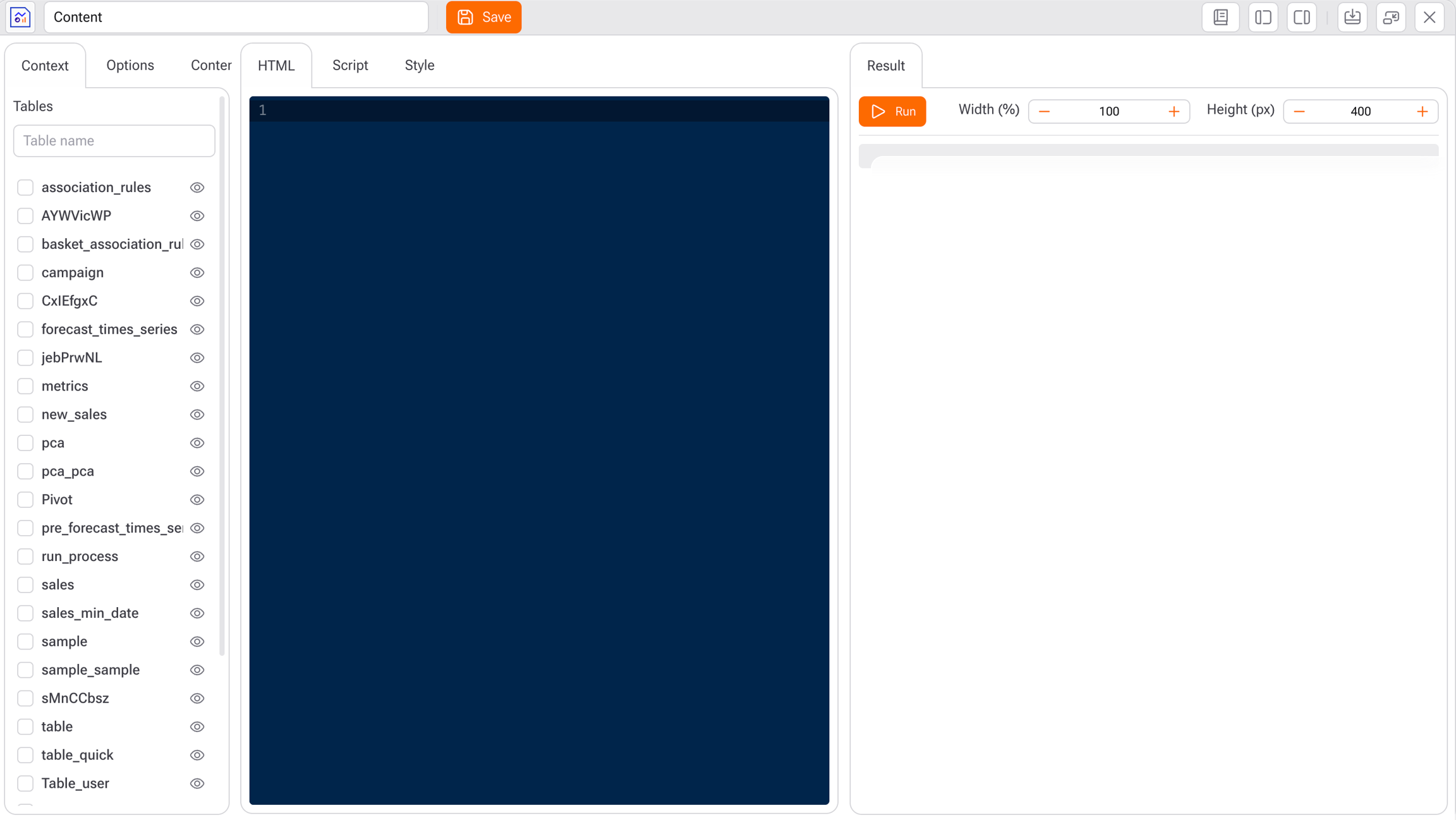Viewport: 1456px width, 820px height.
Task: Switch to the Script tab
Action: [x=350, y=66]
